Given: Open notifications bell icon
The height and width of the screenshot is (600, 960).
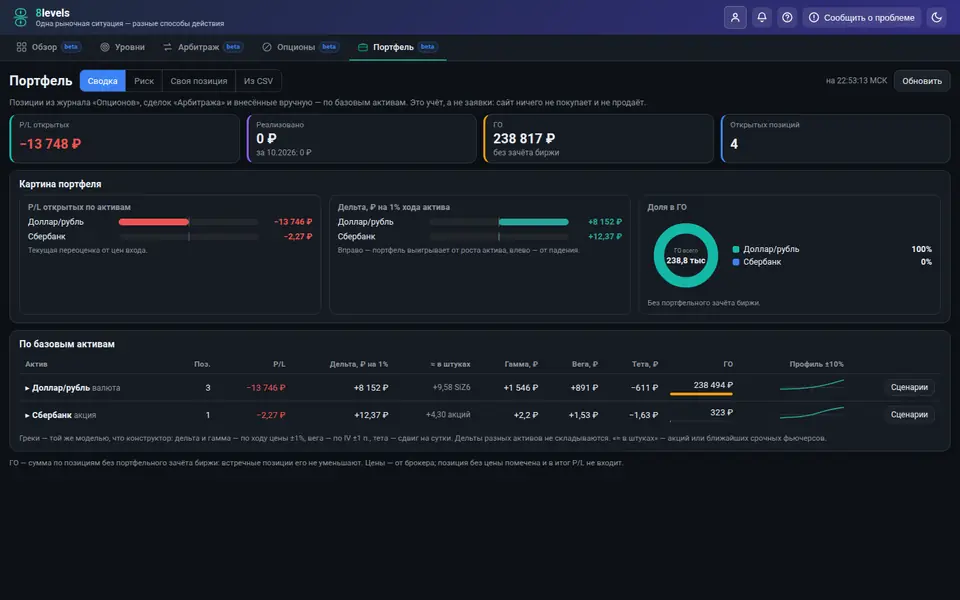Looking at the screenshot, I should coord(762,17).
